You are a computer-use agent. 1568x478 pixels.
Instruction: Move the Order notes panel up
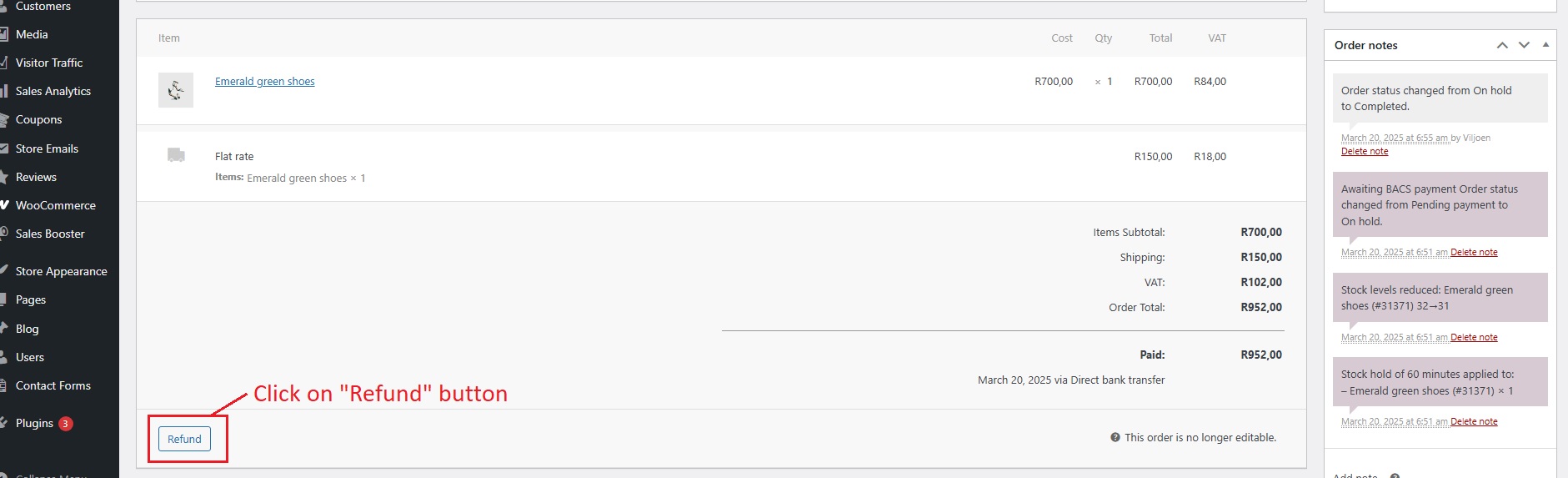click(x=1502, y=45)
